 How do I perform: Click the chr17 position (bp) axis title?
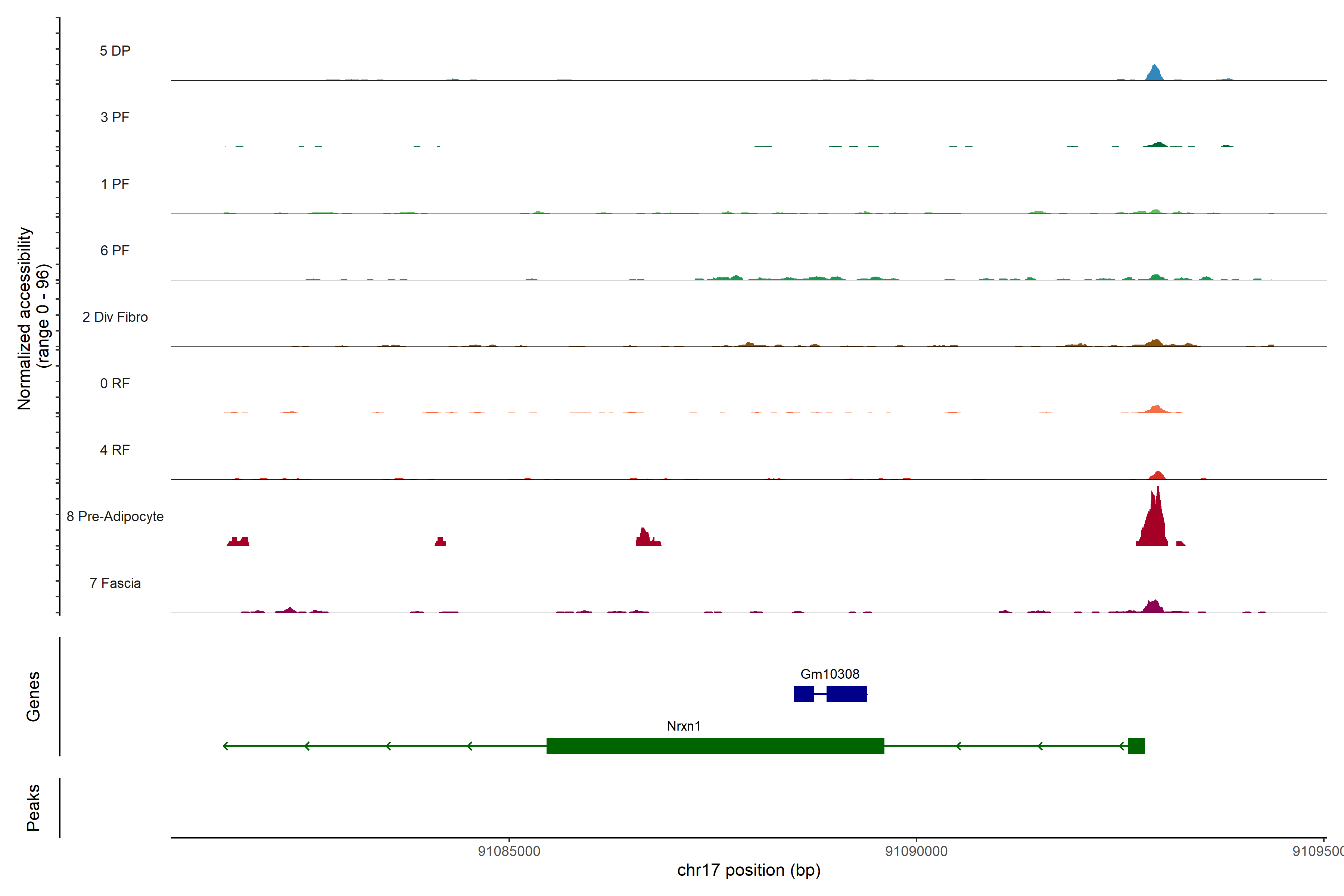point(749,870)
